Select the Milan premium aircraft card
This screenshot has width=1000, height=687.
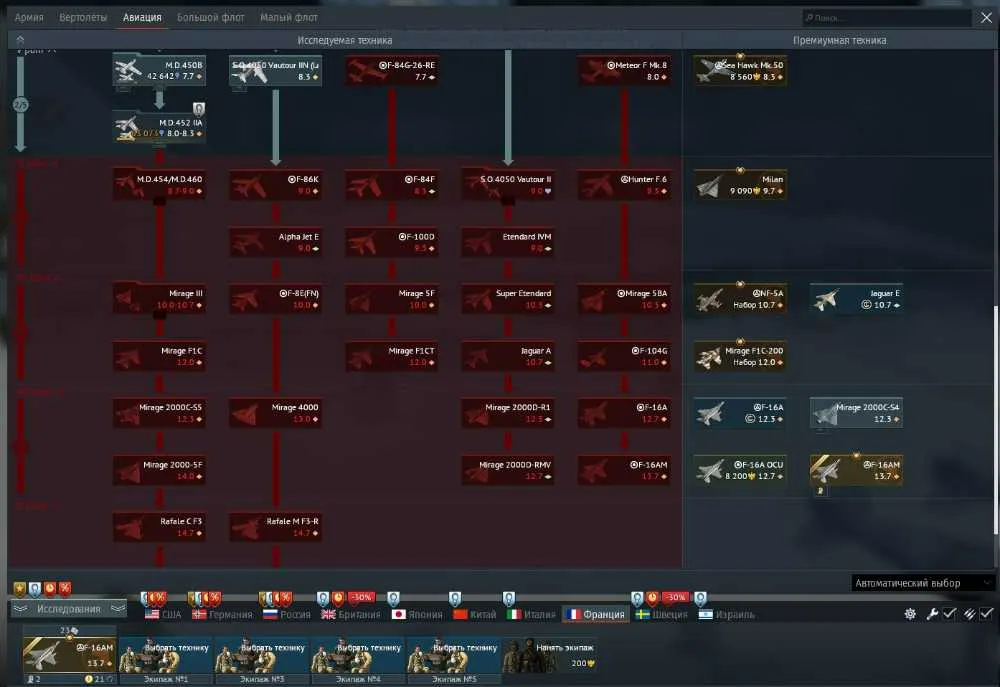(740, 184)
